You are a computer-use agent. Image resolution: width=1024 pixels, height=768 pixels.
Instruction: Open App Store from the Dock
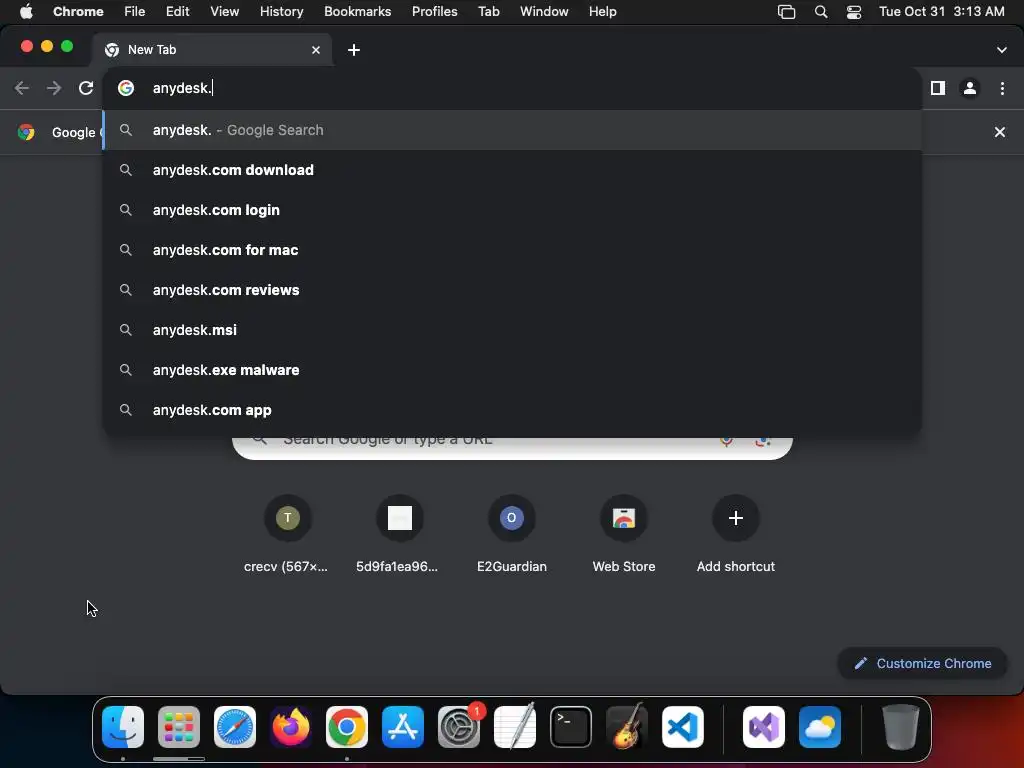403,727
